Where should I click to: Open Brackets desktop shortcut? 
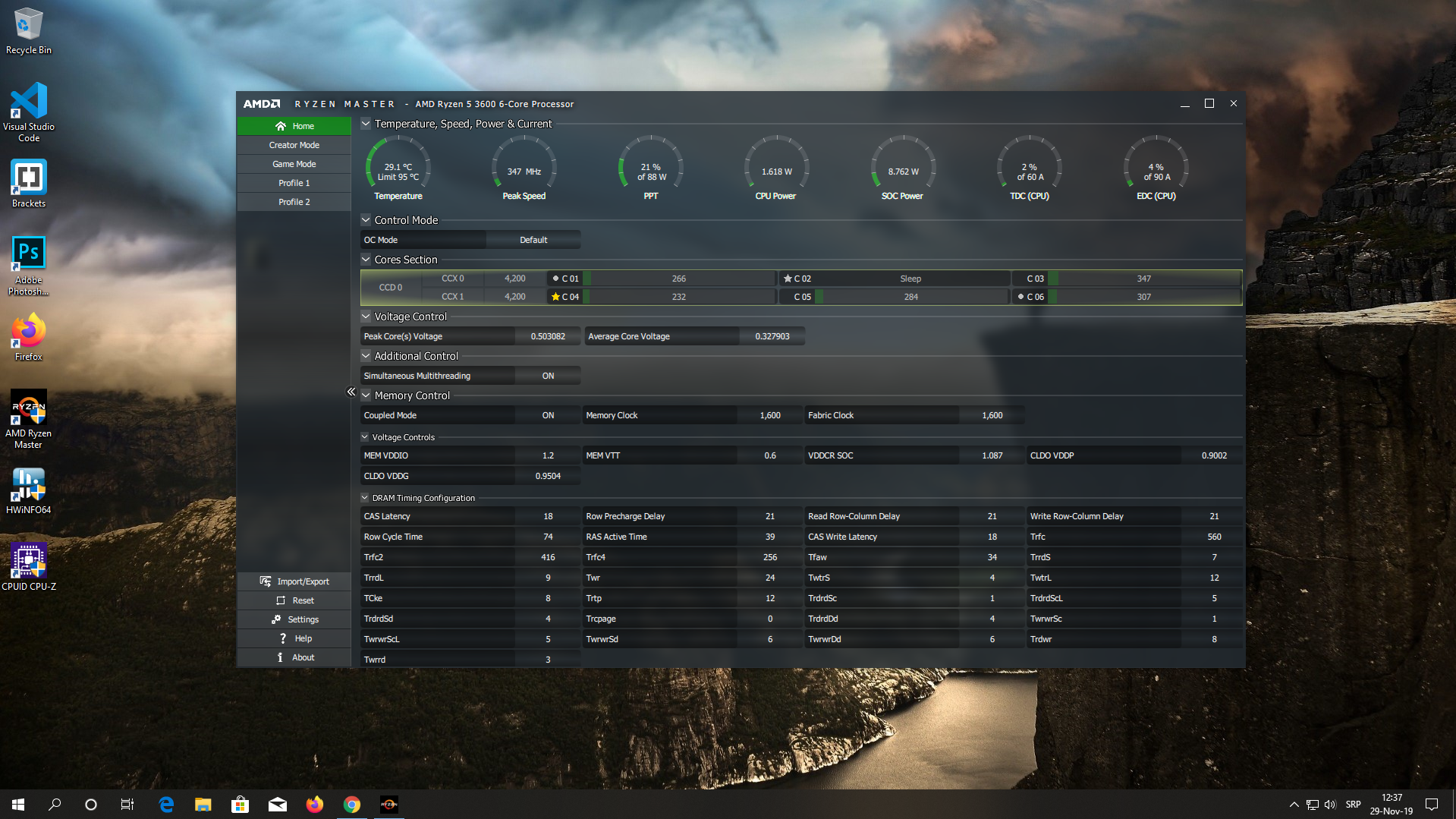pos(29,183)
